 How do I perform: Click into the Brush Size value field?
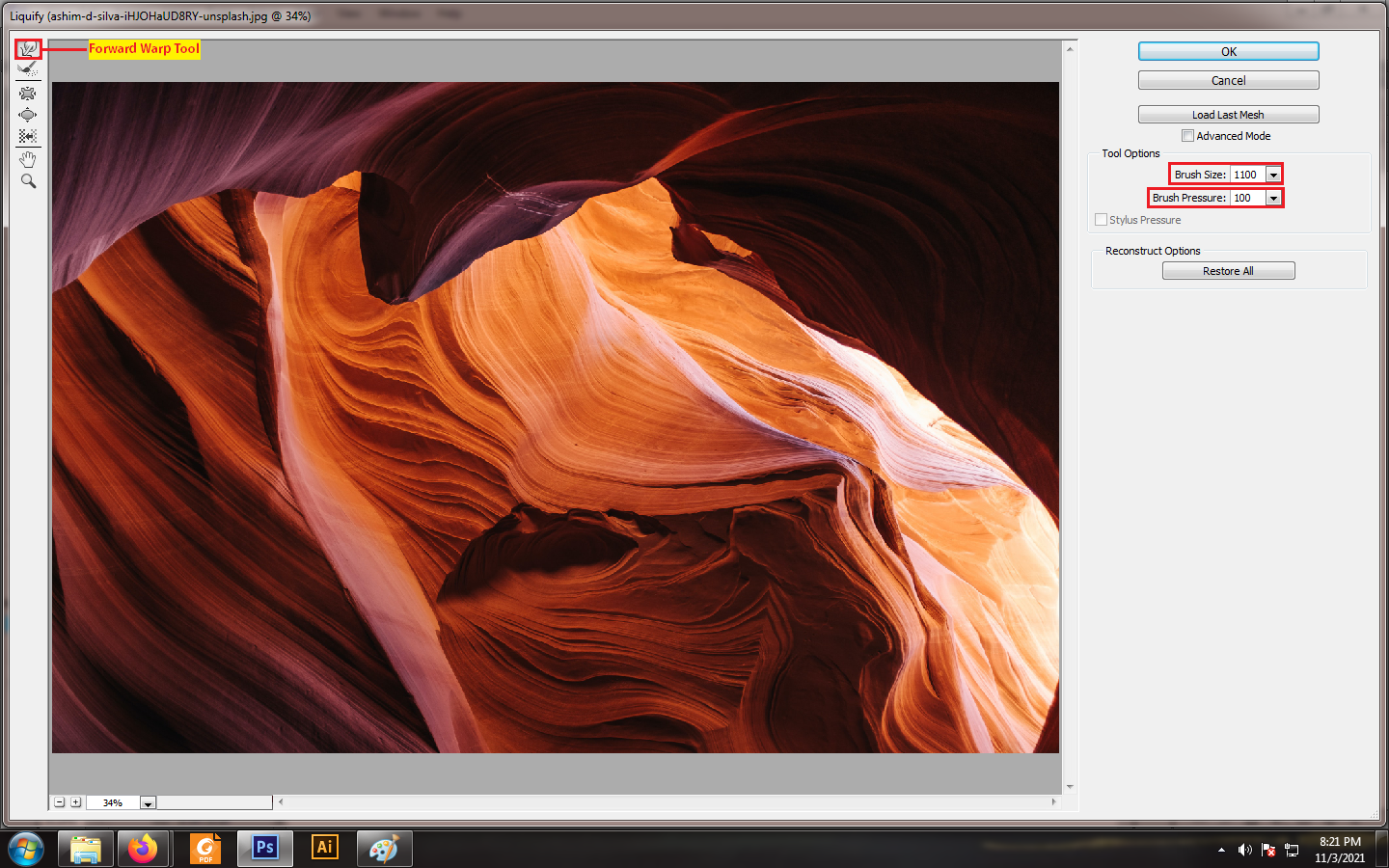[1246, 175]
